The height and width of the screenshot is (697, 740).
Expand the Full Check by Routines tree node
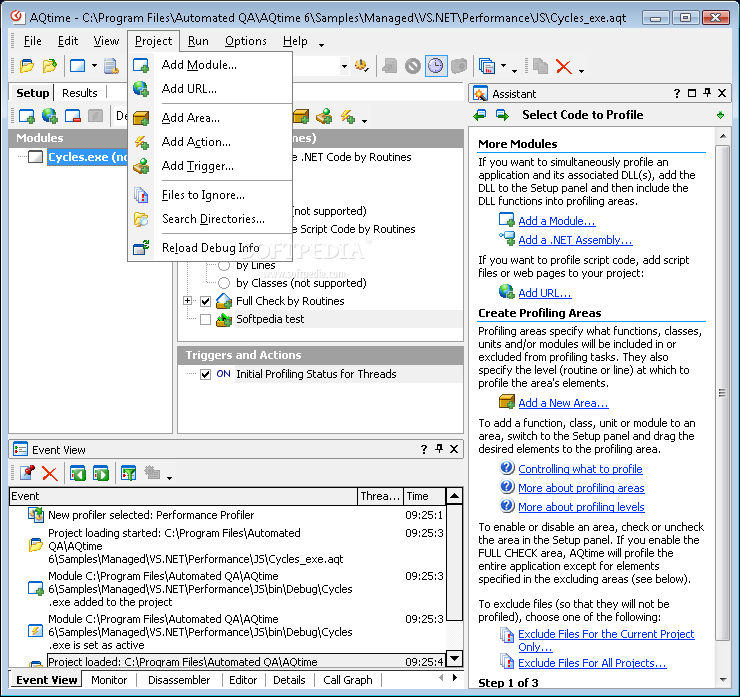tap(188, 301)
